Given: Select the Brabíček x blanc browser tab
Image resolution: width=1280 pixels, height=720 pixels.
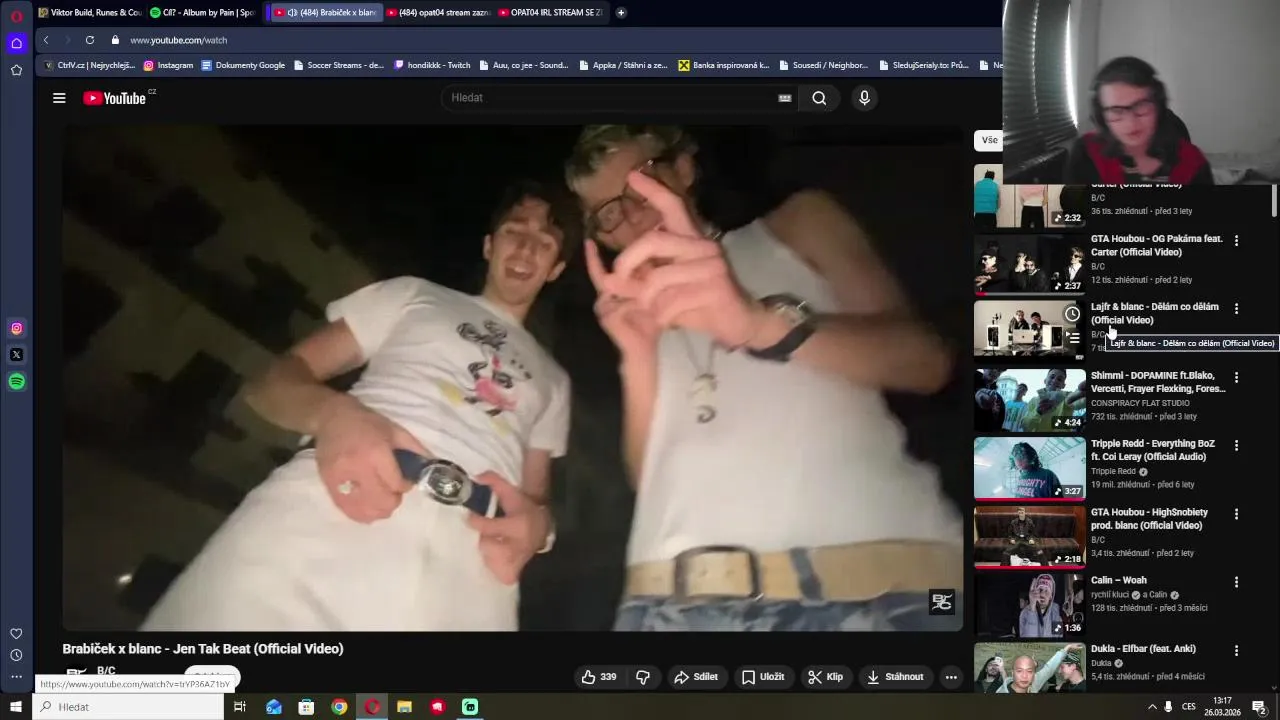Looking at the screenshot, I should (325, 12).
